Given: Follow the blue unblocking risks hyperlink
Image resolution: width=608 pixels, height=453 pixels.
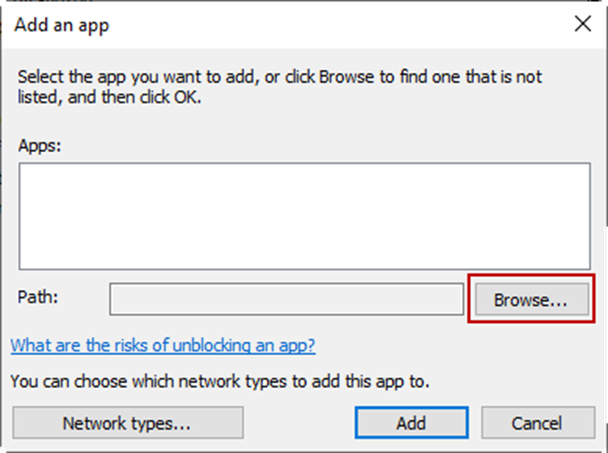Looking at the screenshot, I should click(163, 345).
